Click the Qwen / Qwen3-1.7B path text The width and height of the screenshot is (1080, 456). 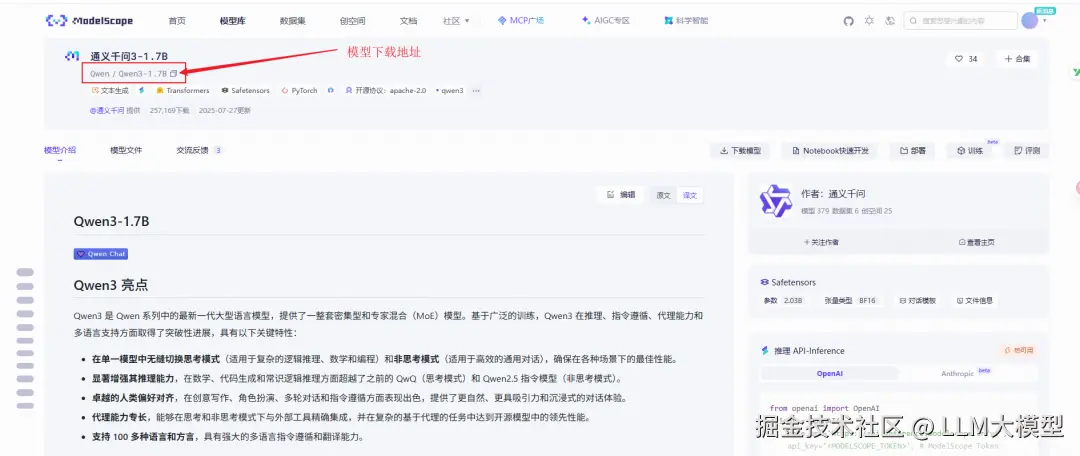tap(128, 73)
